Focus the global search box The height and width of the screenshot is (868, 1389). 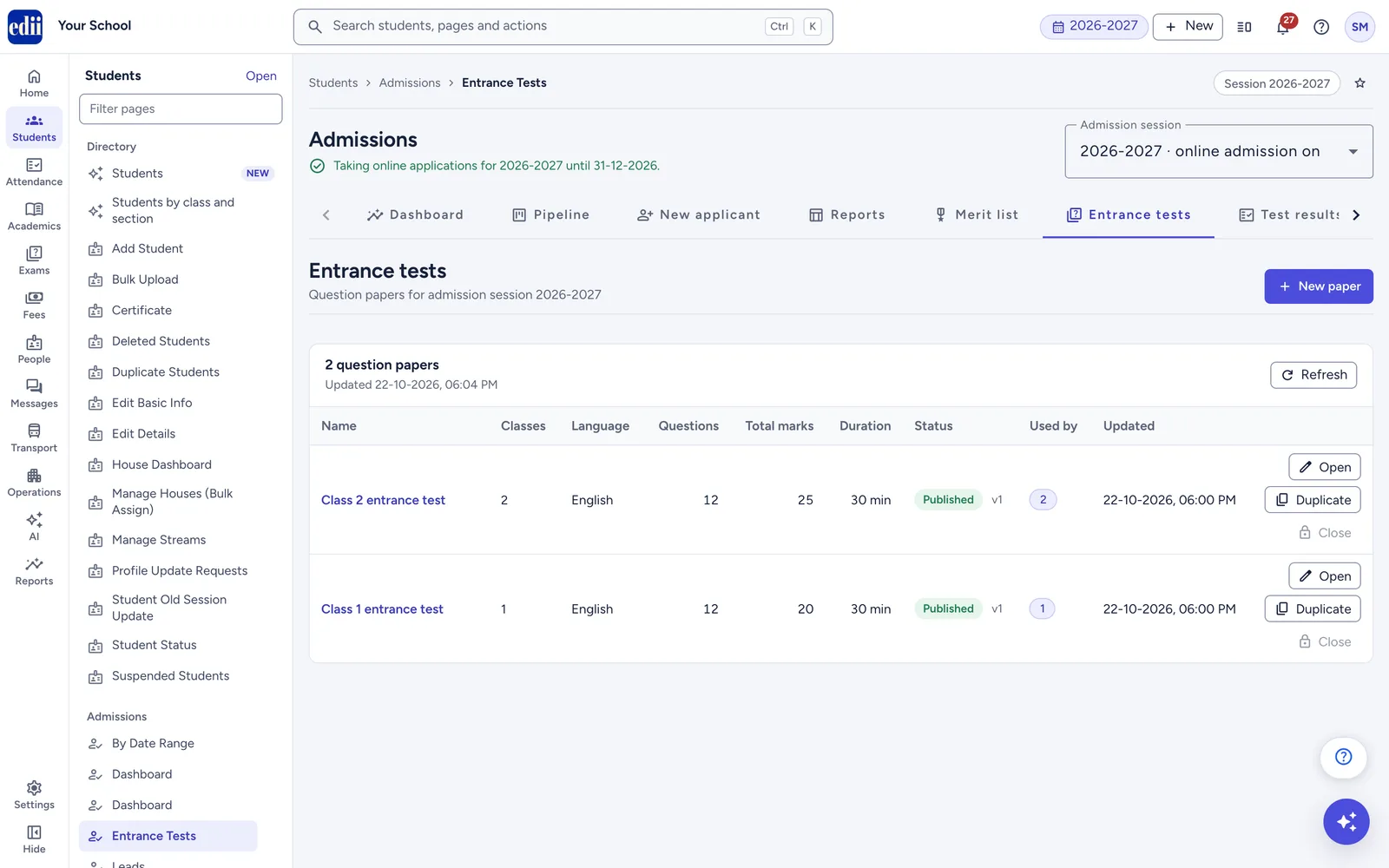tap(563, 27)
